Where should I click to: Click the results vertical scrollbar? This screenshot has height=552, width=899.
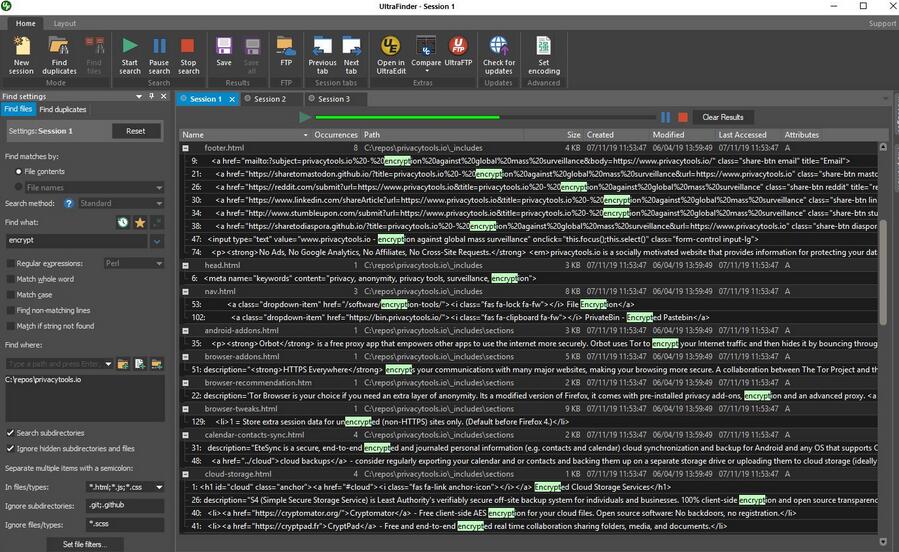click(883, 272)
